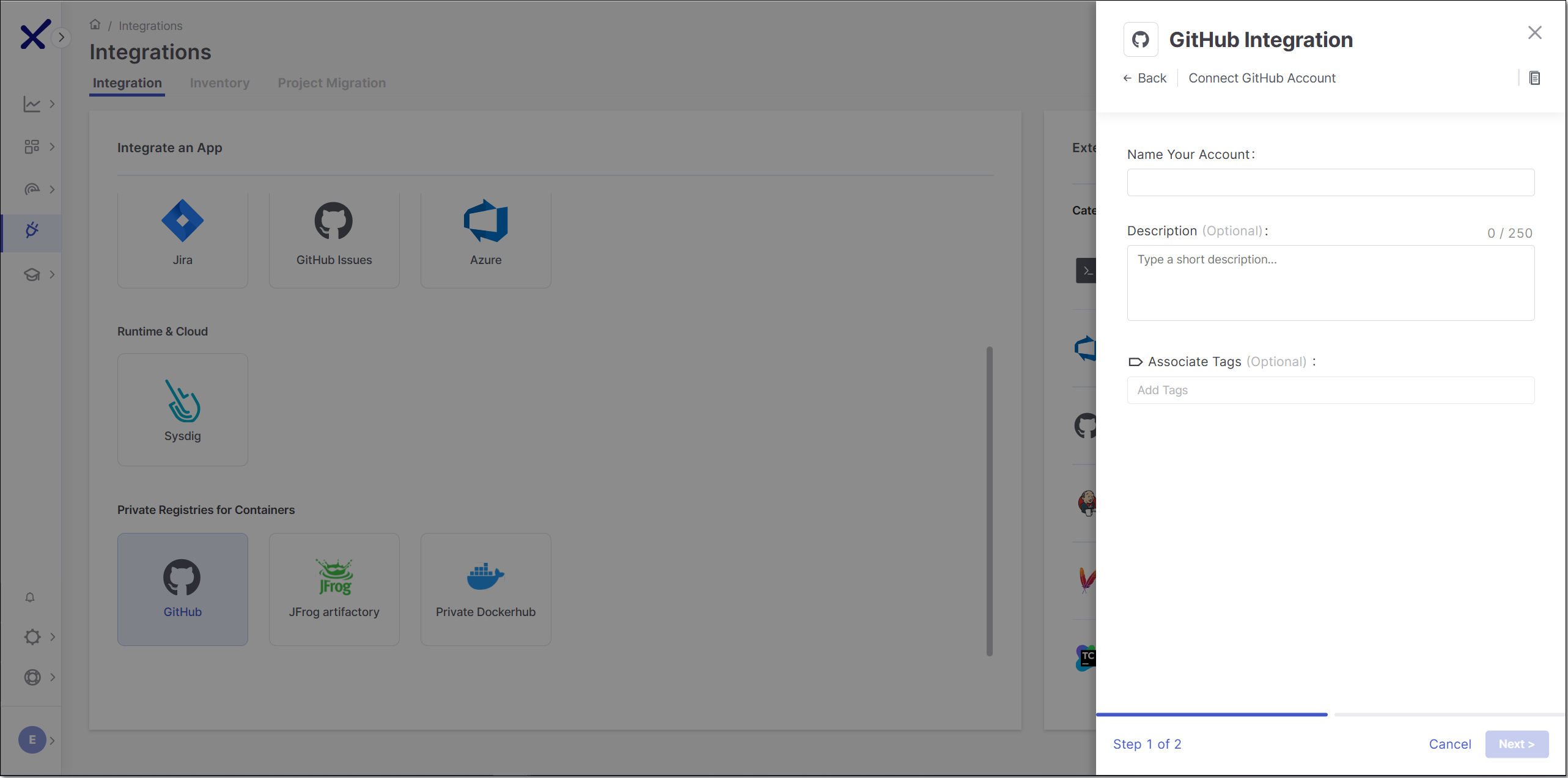Click the TeamCity icon in the right panel
Image resolution: width=1568 pixels, height=778 pixels.
point(1086,658)
